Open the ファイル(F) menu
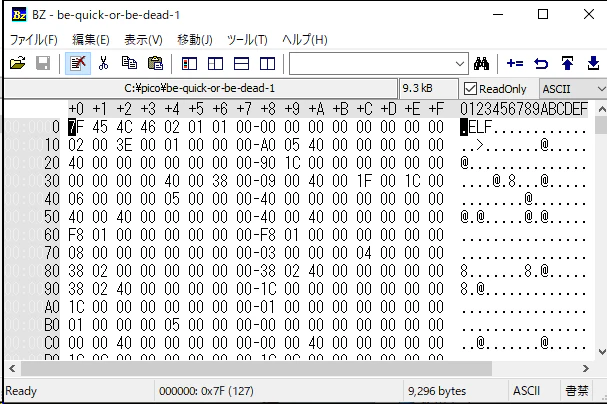Image resolution: width=607 pixels, height=404 pixels. 34,39
